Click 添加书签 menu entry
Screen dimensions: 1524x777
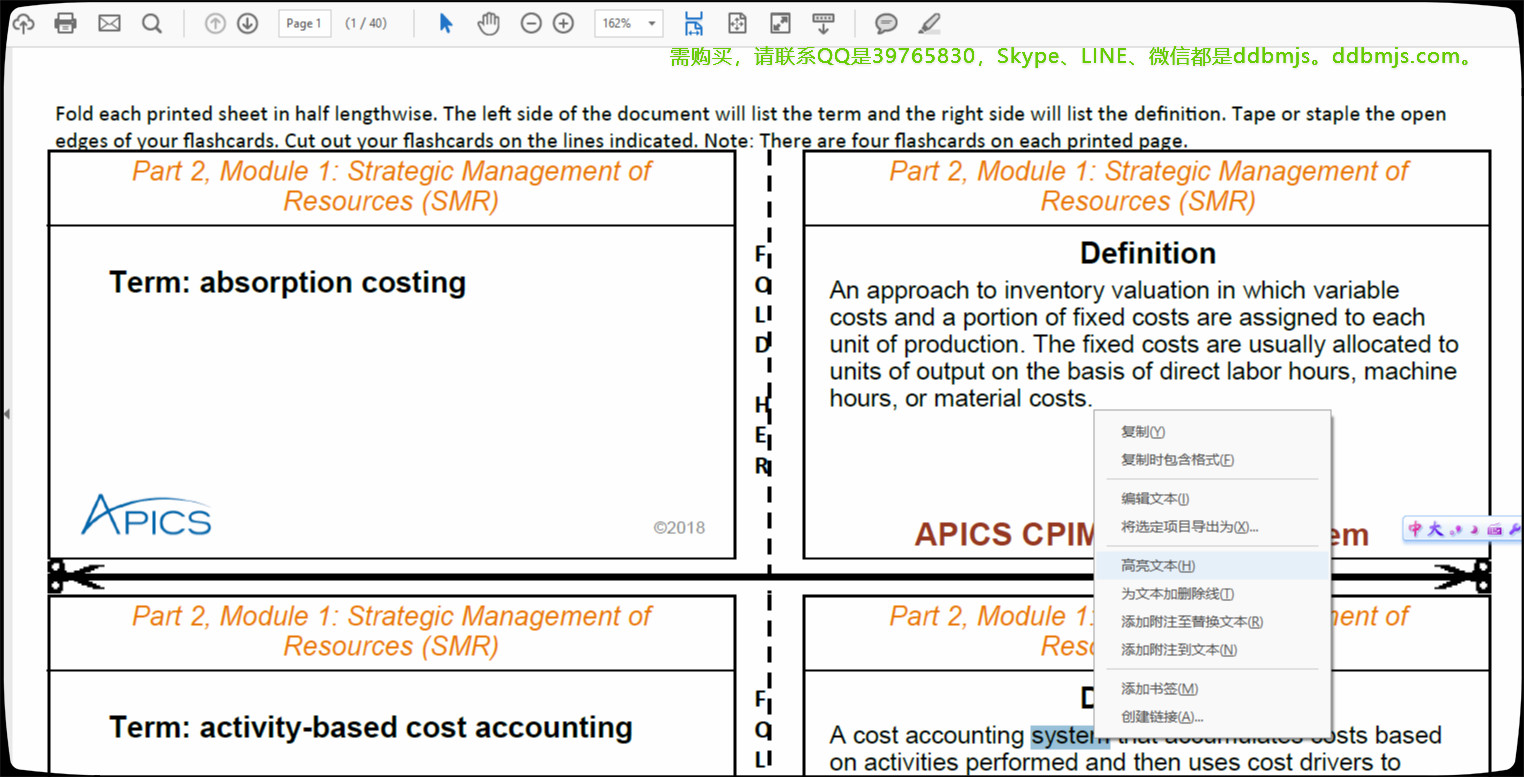pyautogui.click(x=1159, y=689)
